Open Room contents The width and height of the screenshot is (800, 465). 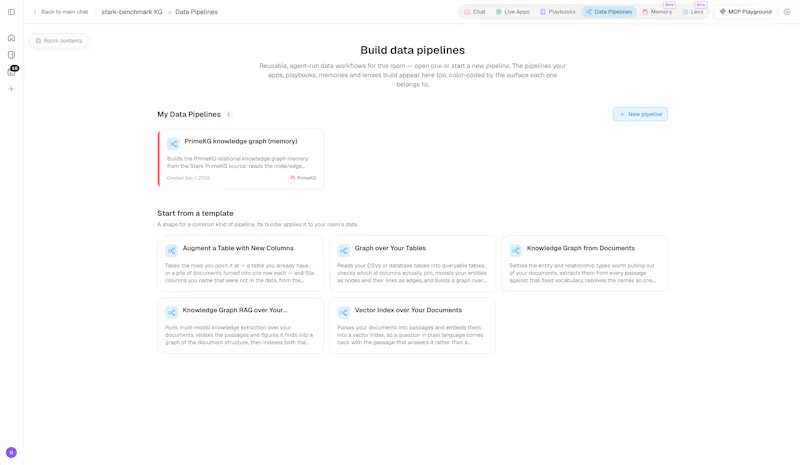point(59,41)
